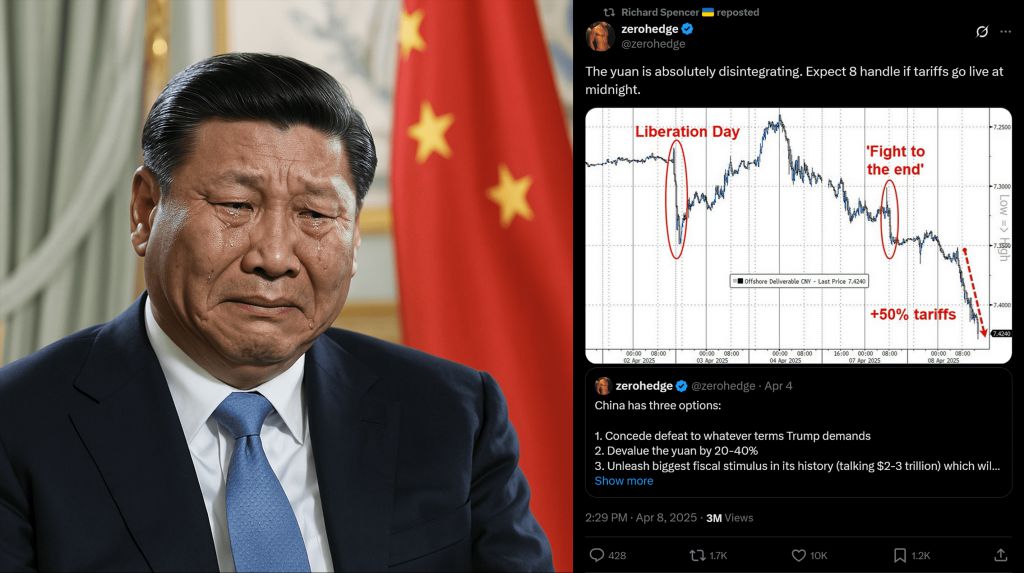The width and height of the screenshot is (1024, 573).
Task: Click the quoted tweet body text
Action: click(797, 436)
